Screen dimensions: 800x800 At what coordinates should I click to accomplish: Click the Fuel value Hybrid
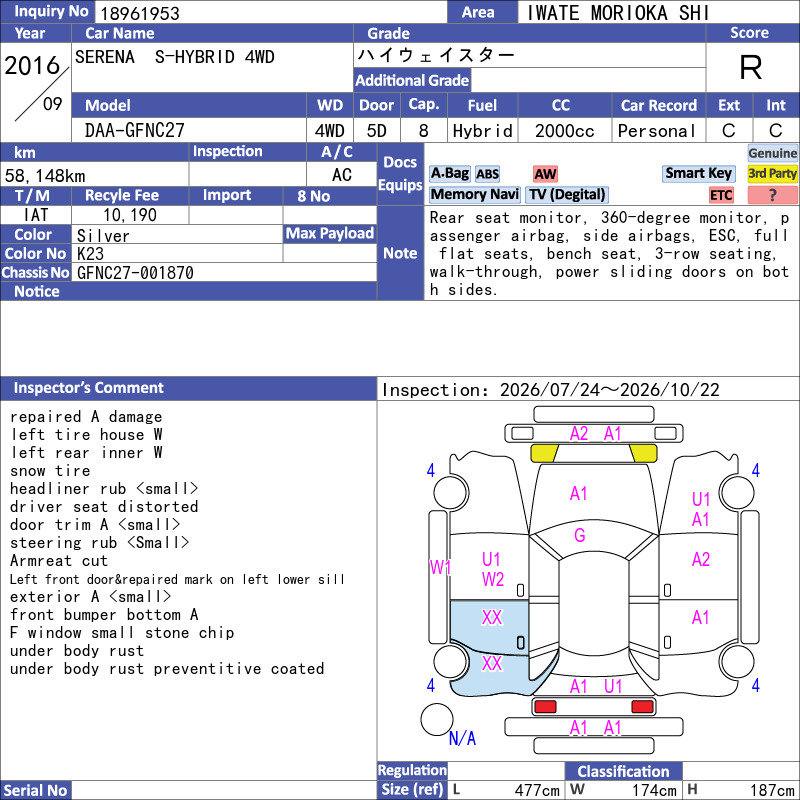coord(482,131)
